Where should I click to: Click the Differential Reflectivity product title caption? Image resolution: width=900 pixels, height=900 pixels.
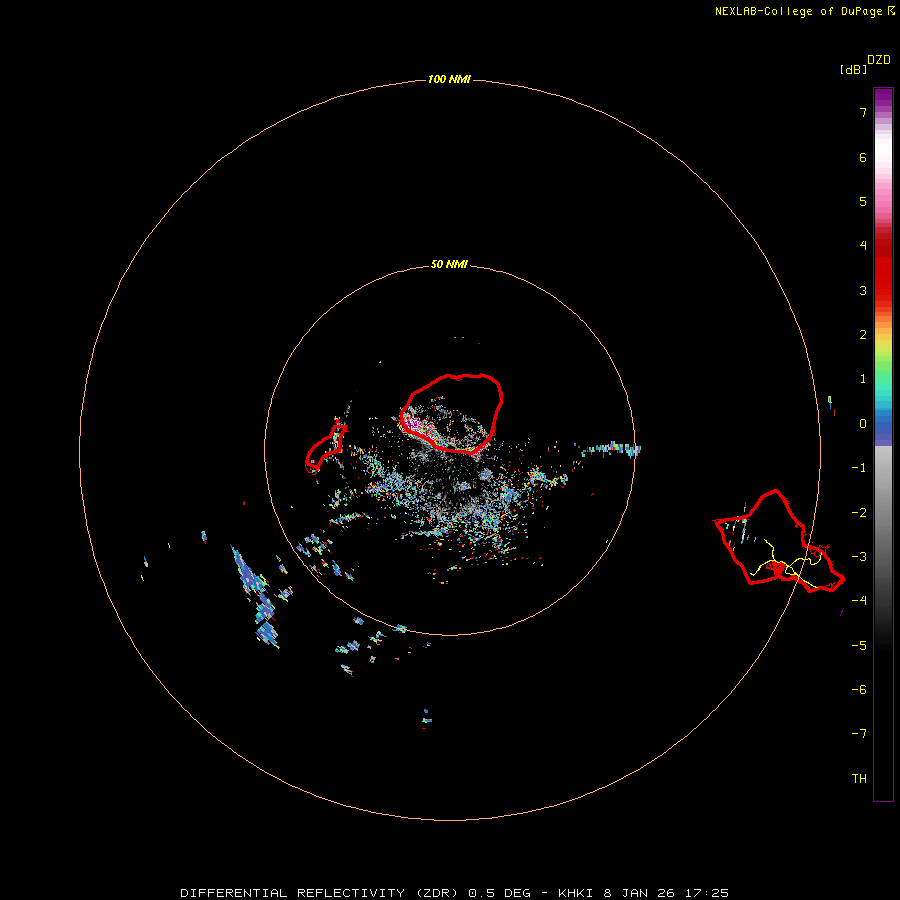coord(455,893)
